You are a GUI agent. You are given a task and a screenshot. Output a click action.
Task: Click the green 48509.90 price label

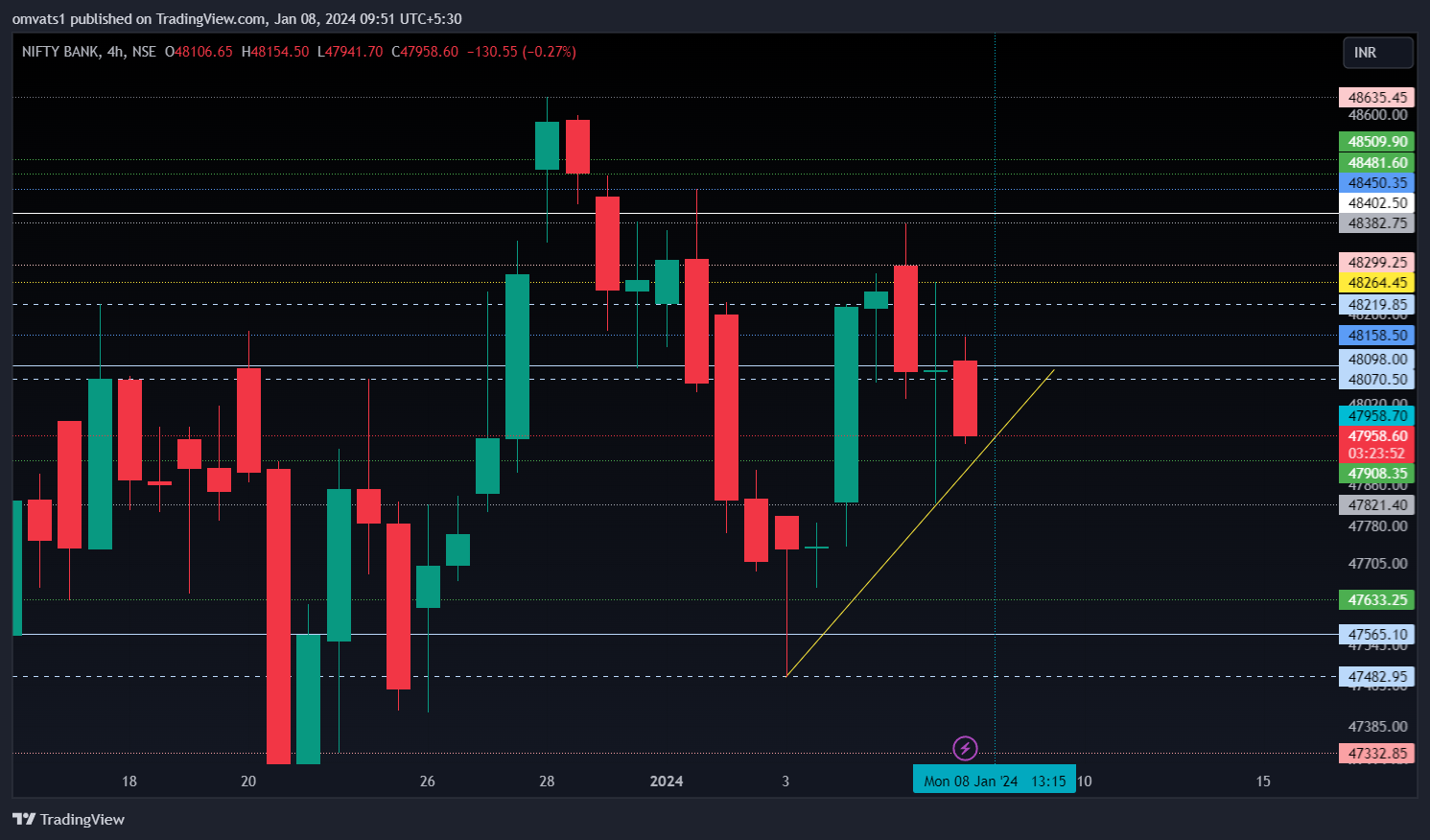coord(1376,142)
